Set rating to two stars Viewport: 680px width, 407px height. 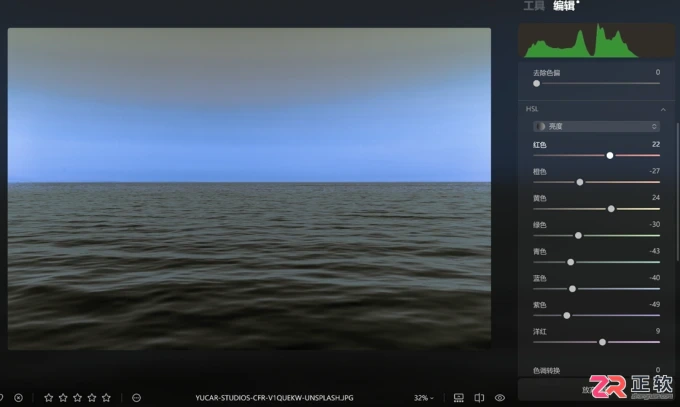pyautogui.click(x=63, y=397)
